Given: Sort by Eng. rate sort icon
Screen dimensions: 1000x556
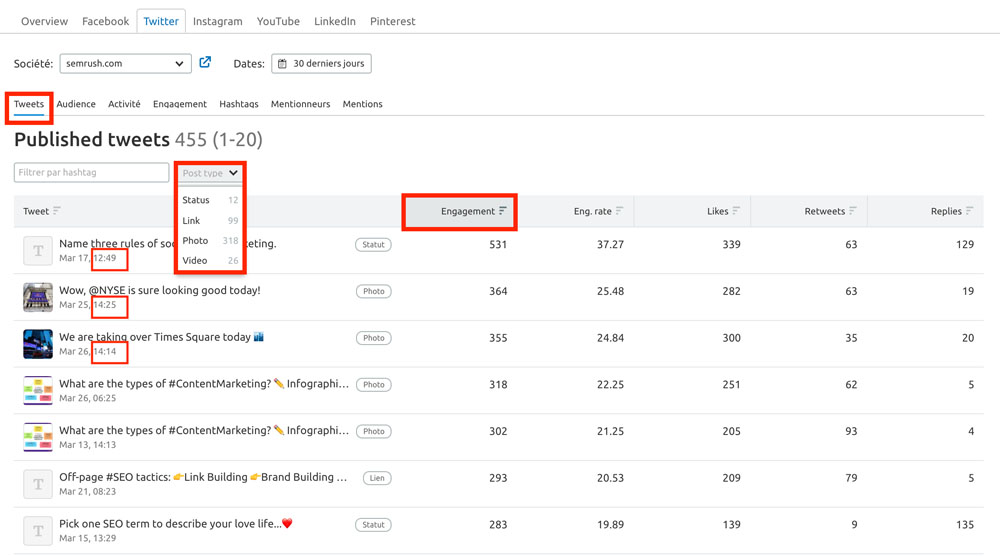Looking at the screenshot, I should [x=619, y=211].
